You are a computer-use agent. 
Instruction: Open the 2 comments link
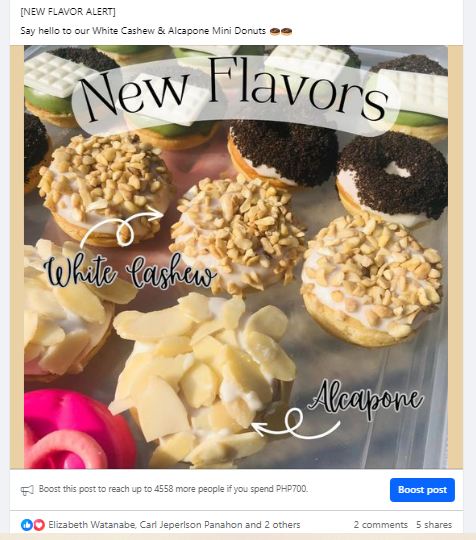pyautogui.click(x=381, y=525)
